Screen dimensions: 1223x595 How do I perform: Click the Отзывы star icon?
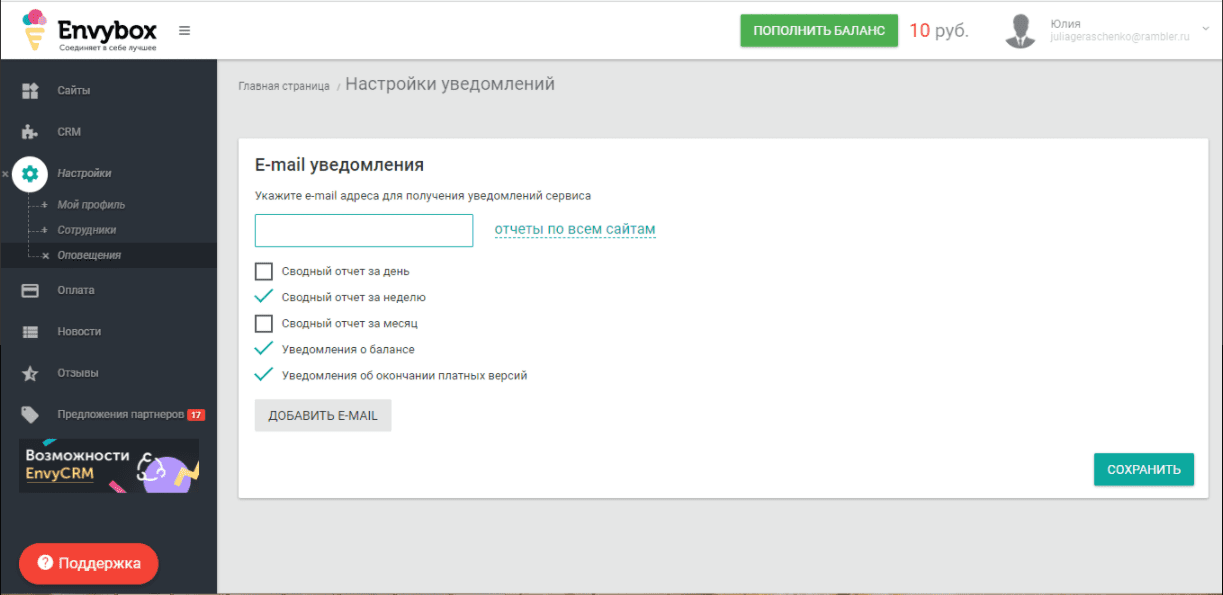pyautogui.click(x=30, y=373)
